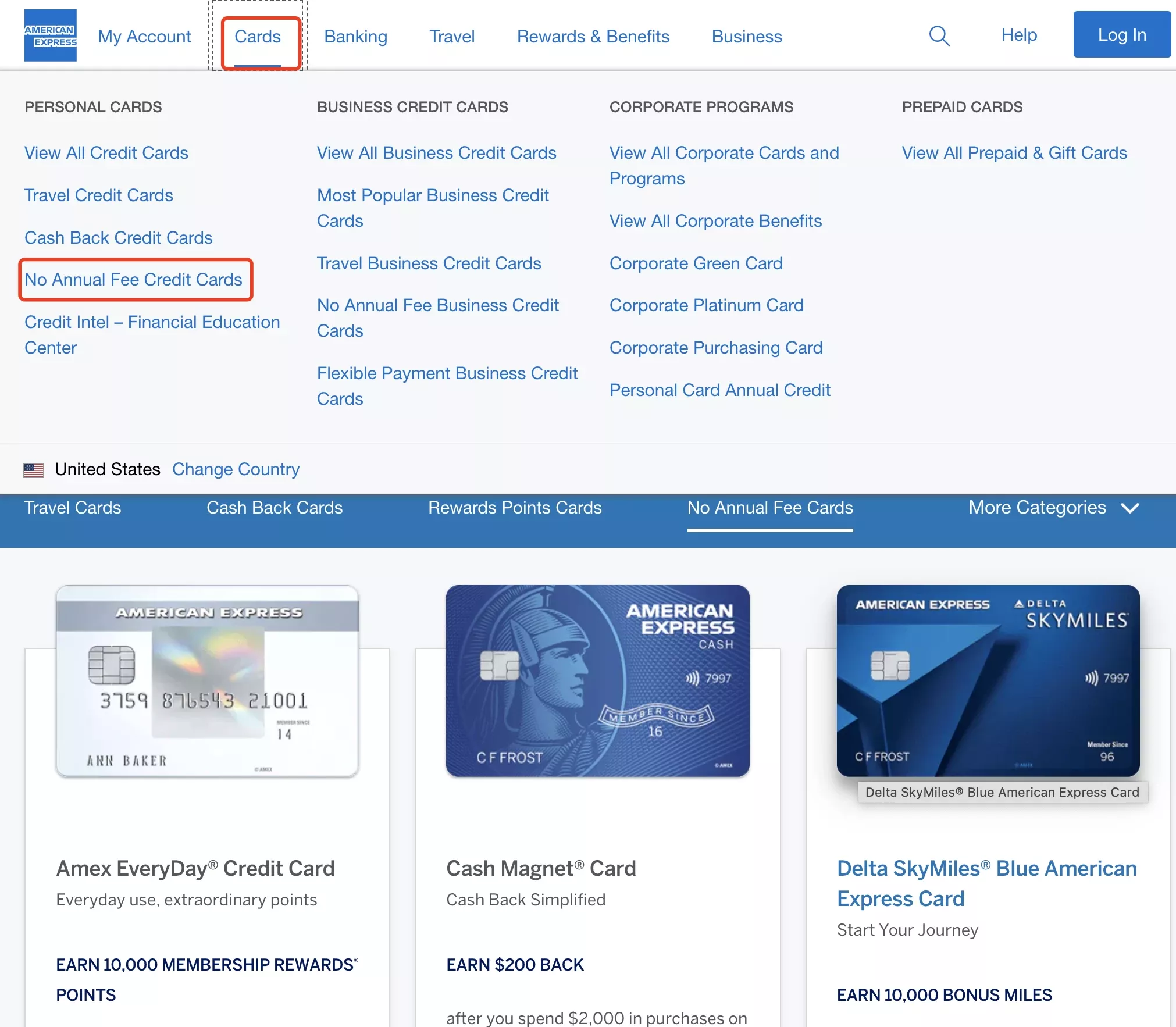The image size is (1176, 1027).
Task: Click the PREPAID CARDS heading
Action: tap(962, 107)
